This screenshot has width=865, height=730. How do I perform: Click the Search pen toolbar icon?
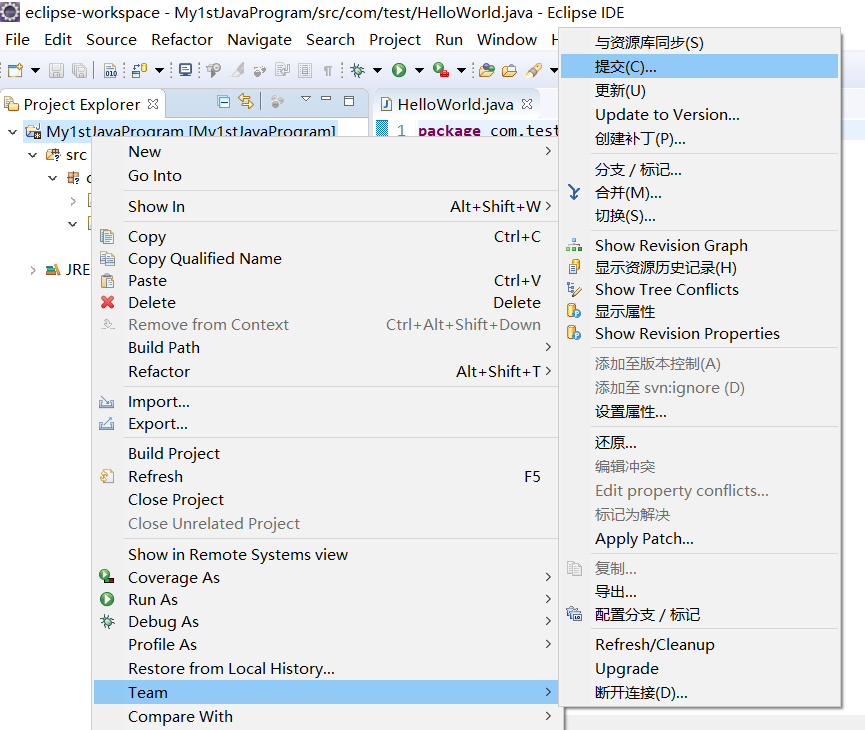pyautogui.click(x=533, y=70)
